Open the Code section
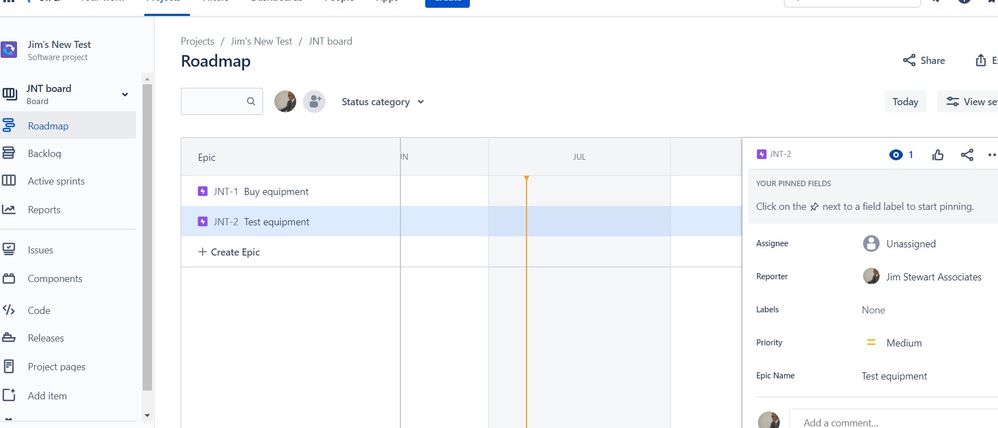Screen dimensions: 998x428 point(39,310)
